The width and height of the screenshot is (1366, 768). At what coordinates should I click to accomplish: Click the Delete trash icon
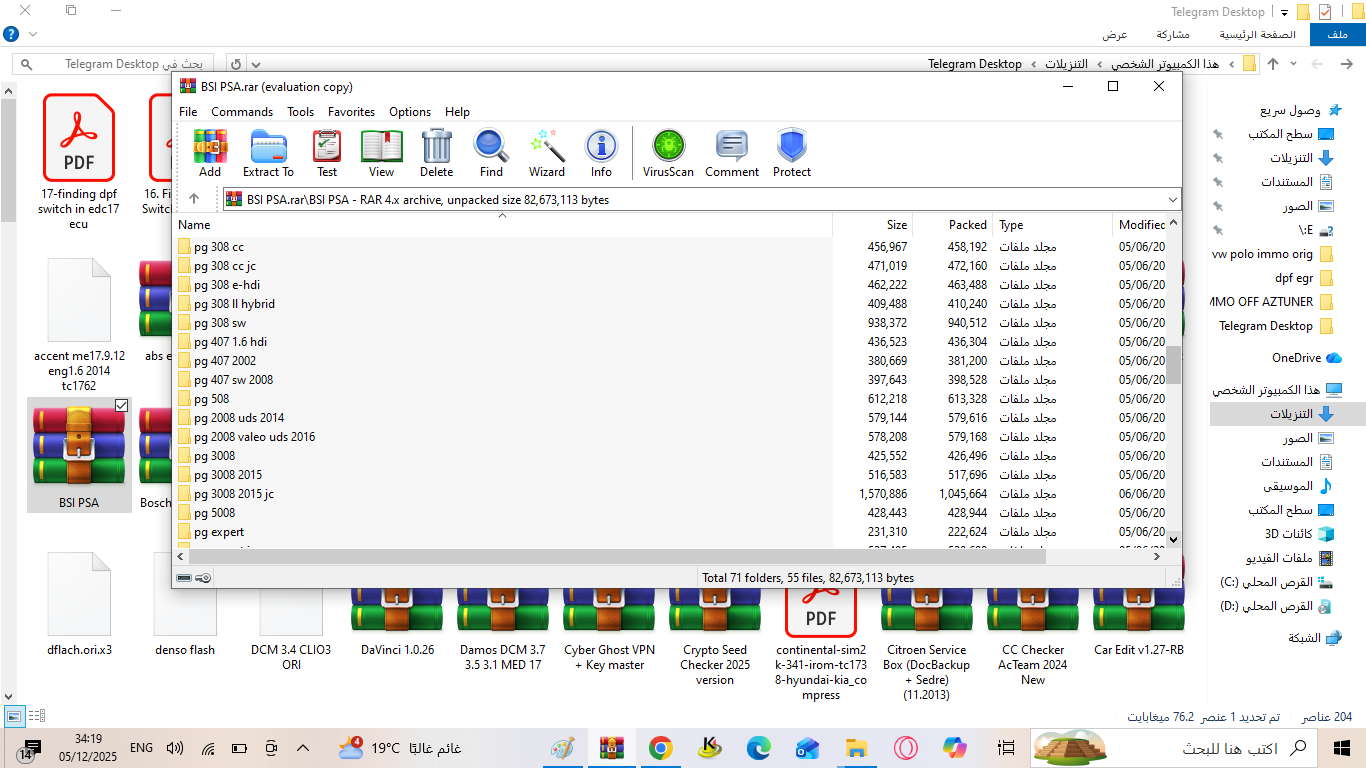[437, 153]
